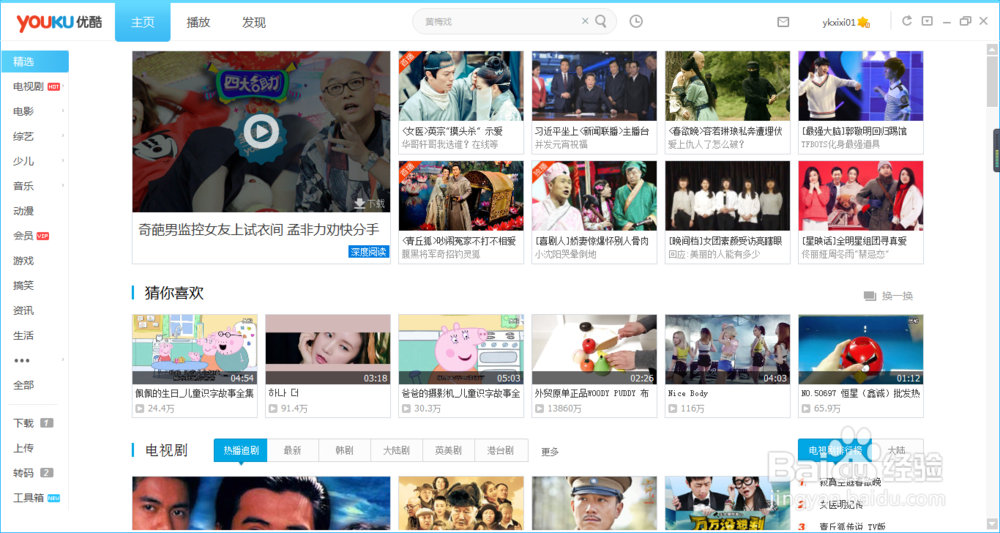Open the <青丘狐> video thumbnail
Viewport: 1000px width, 533px height.
[461, 196]
